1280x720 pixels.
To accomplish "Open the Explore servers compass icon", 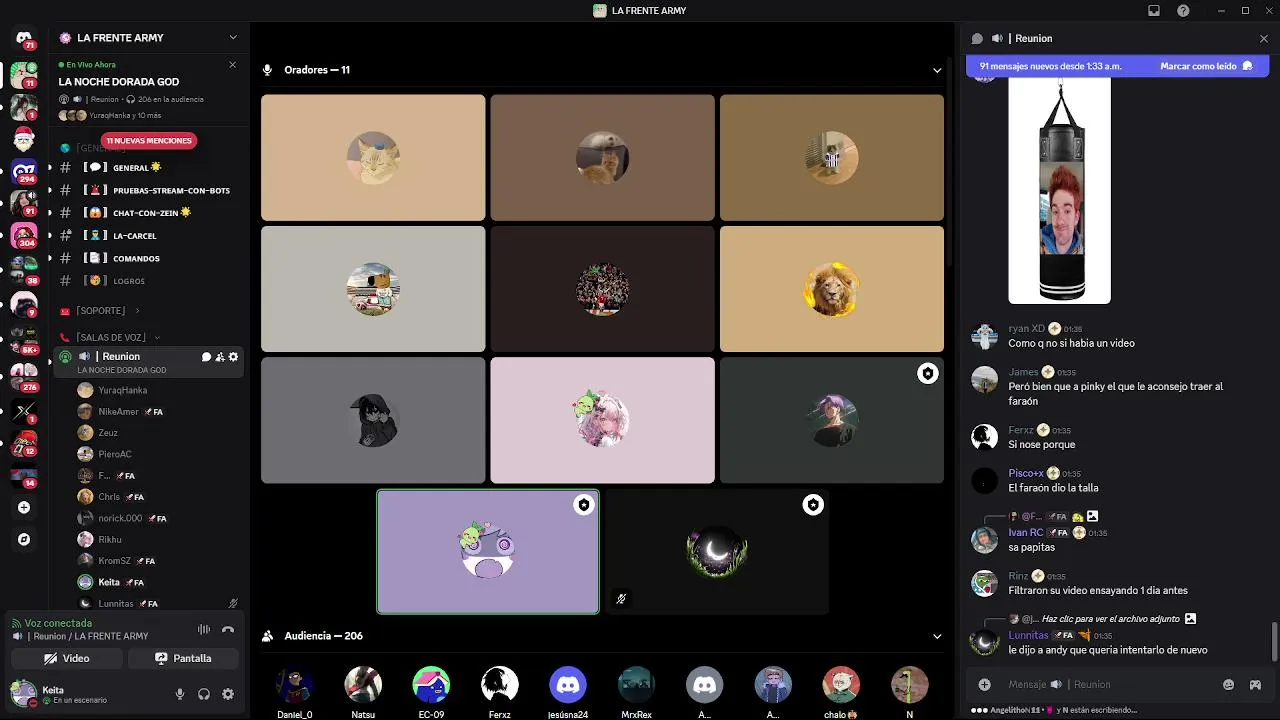I will (24, 539).
